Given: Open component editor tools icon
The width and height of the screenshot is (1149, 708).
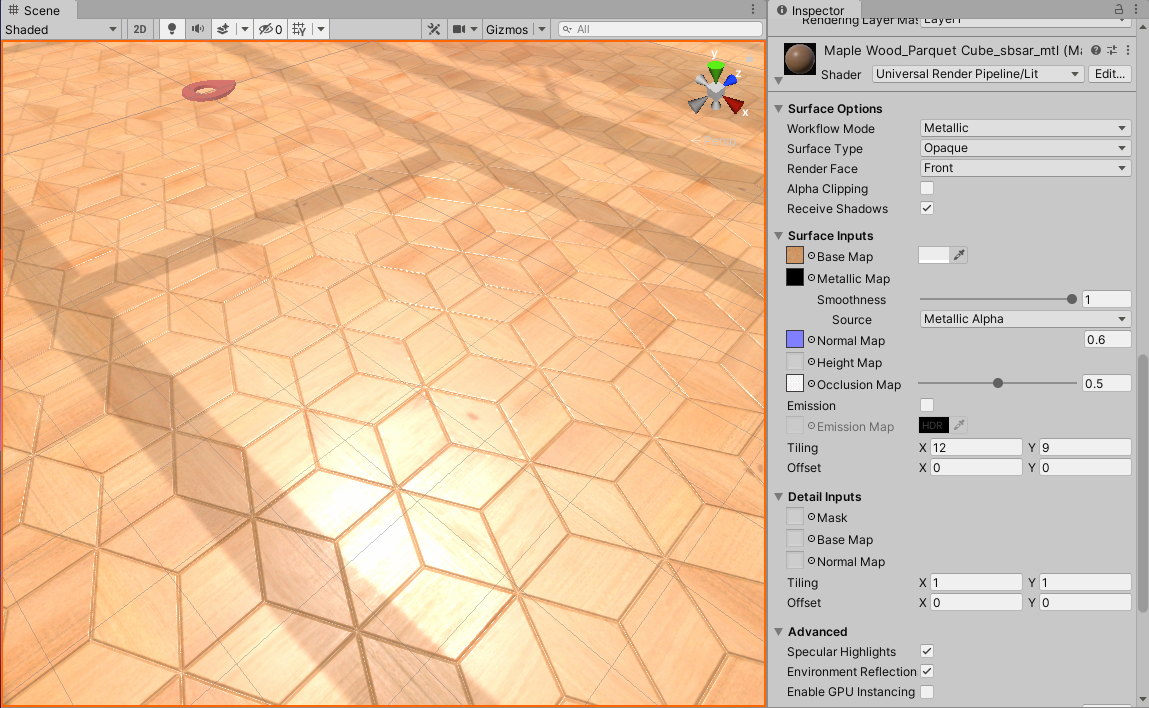Looking at the screenshot, I should click(x=434, y=29).
